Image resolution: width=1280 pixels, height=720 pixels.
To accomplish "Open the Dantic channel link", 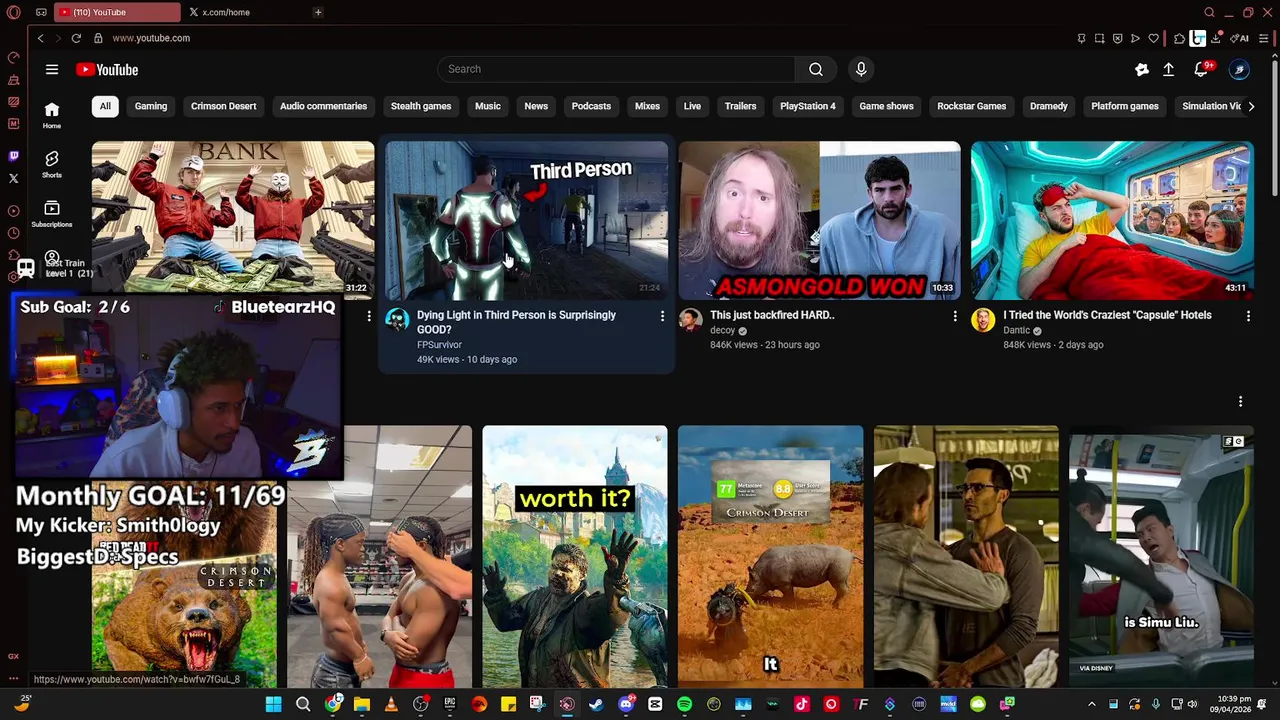I will 1016,330.
